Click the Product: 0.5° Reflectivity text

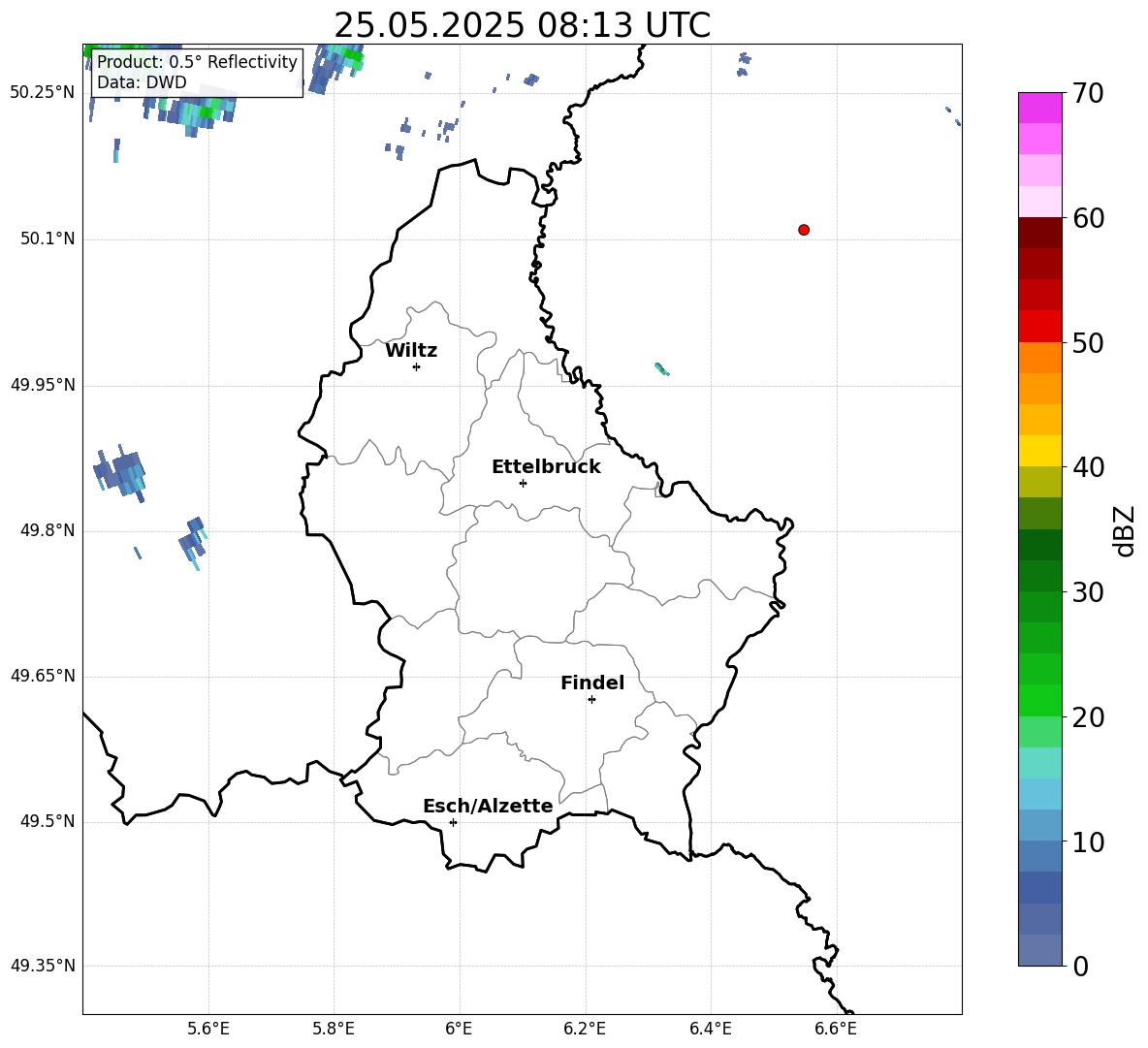(197, 61)
